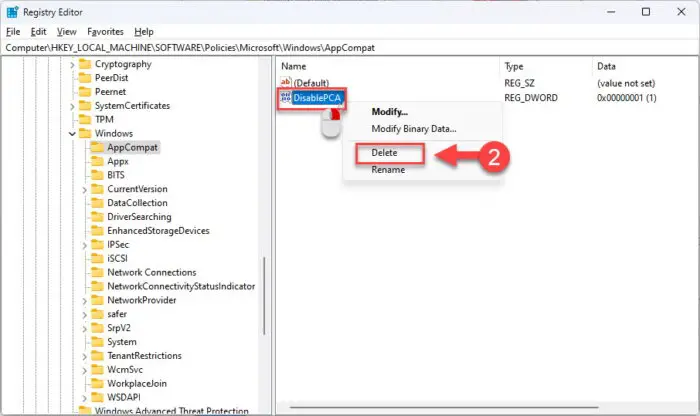Viewport: 700px width, 416px height.
Task: Click the DriverSearching folder icon
Action: 97,216
